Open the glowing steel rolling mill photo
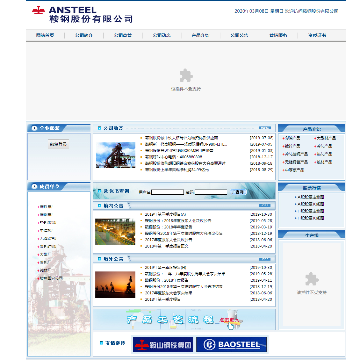360x360 pixels. point(115,232)
